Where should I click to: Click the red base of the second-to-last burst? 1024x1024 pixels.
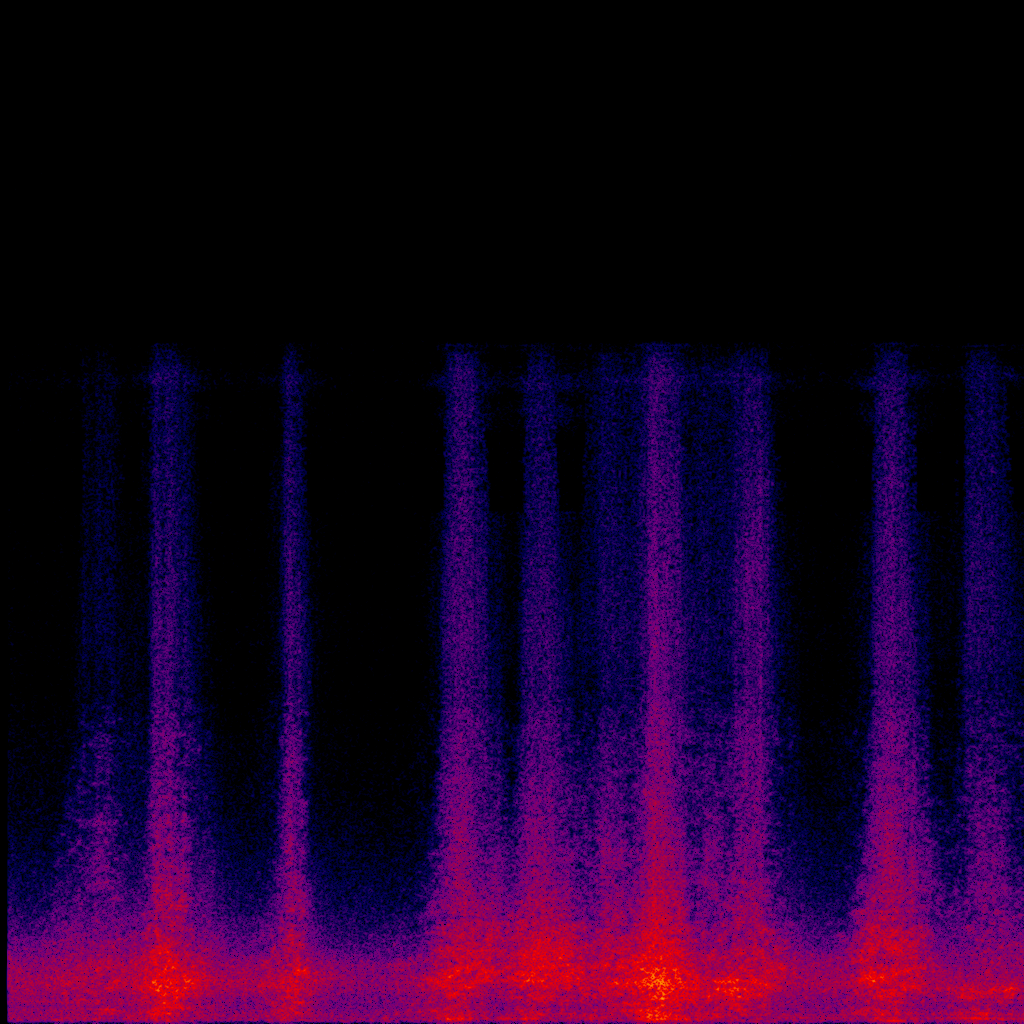pos(885,975)
